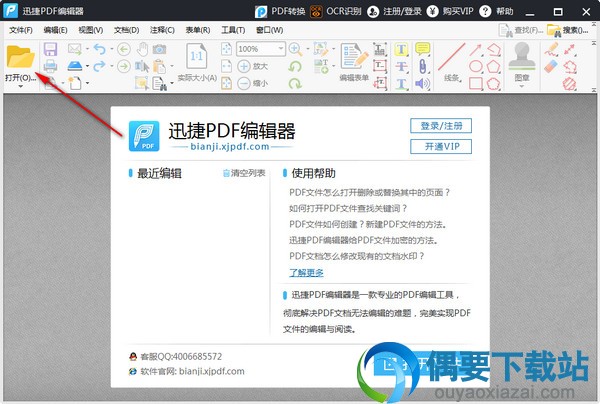Rotate view counterclockwise green arrow
600x404 pixels.
click(x=295, y=67)
